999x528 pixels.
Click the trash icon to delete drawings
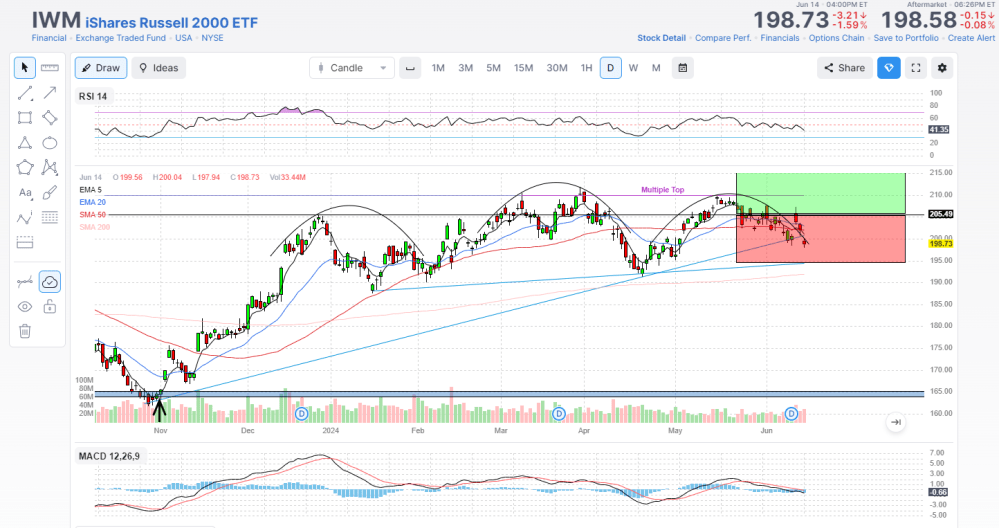[x=25, y=331]
